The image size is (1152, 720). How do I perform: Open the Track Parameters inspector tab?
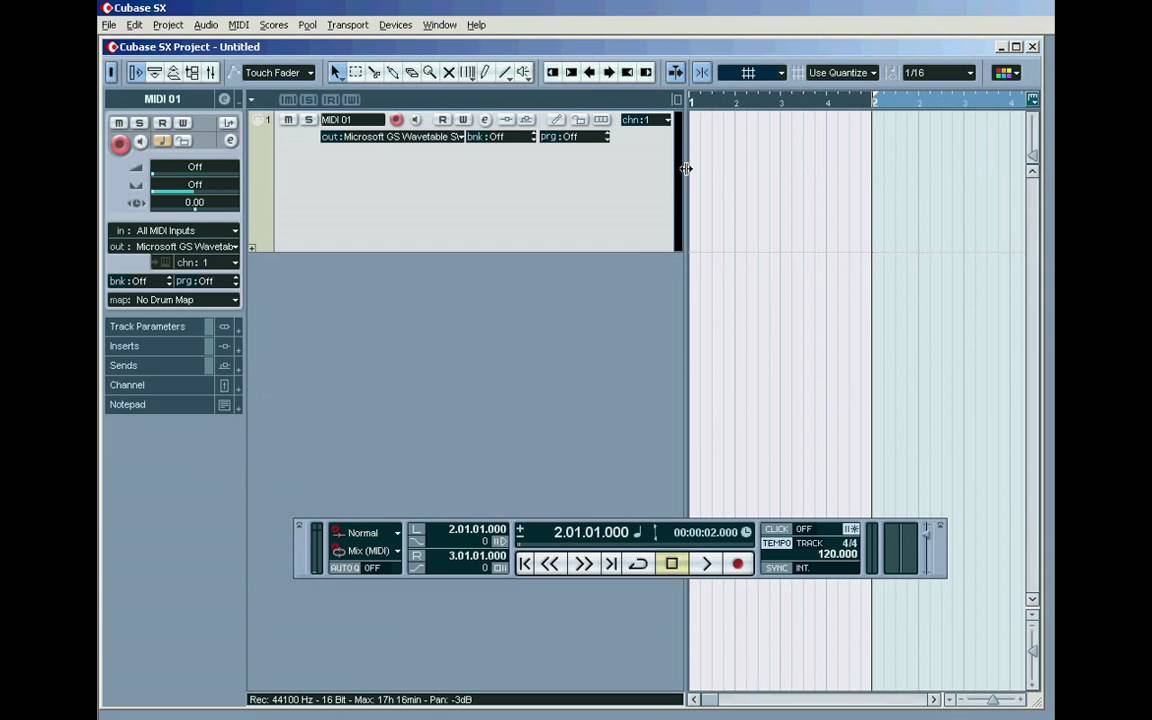(159, 326)
